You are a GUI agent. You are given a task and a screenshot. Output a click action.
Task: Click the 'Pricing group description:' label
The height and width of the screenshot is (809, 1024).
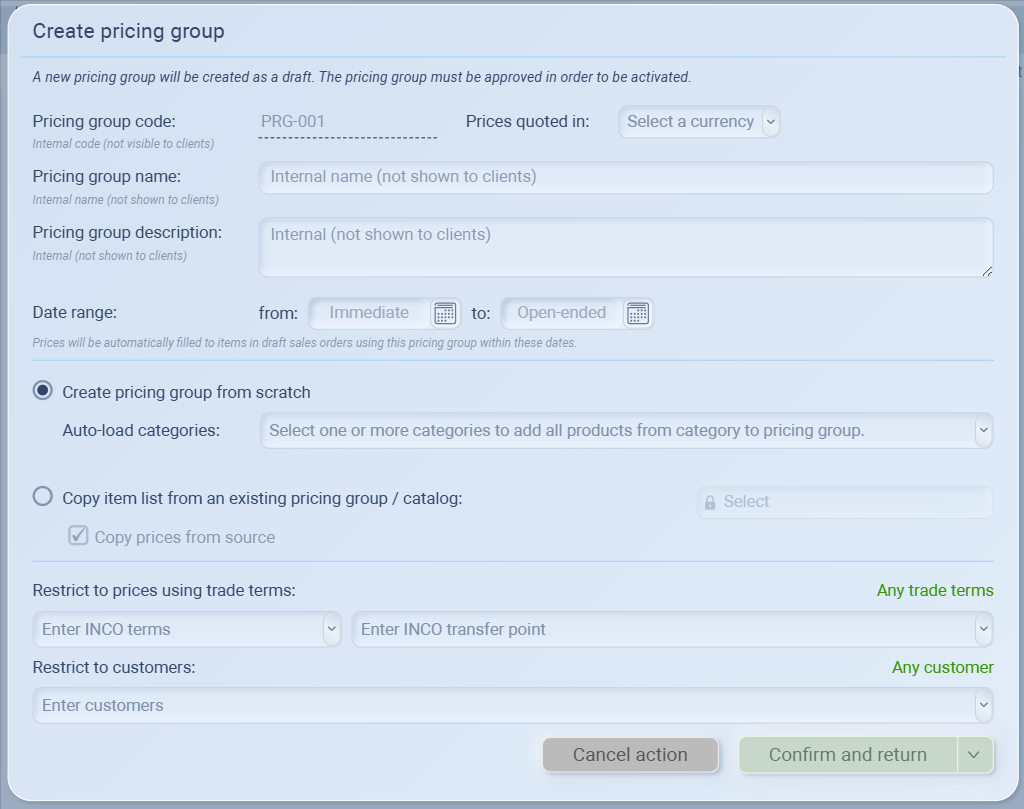coord(127,232)
